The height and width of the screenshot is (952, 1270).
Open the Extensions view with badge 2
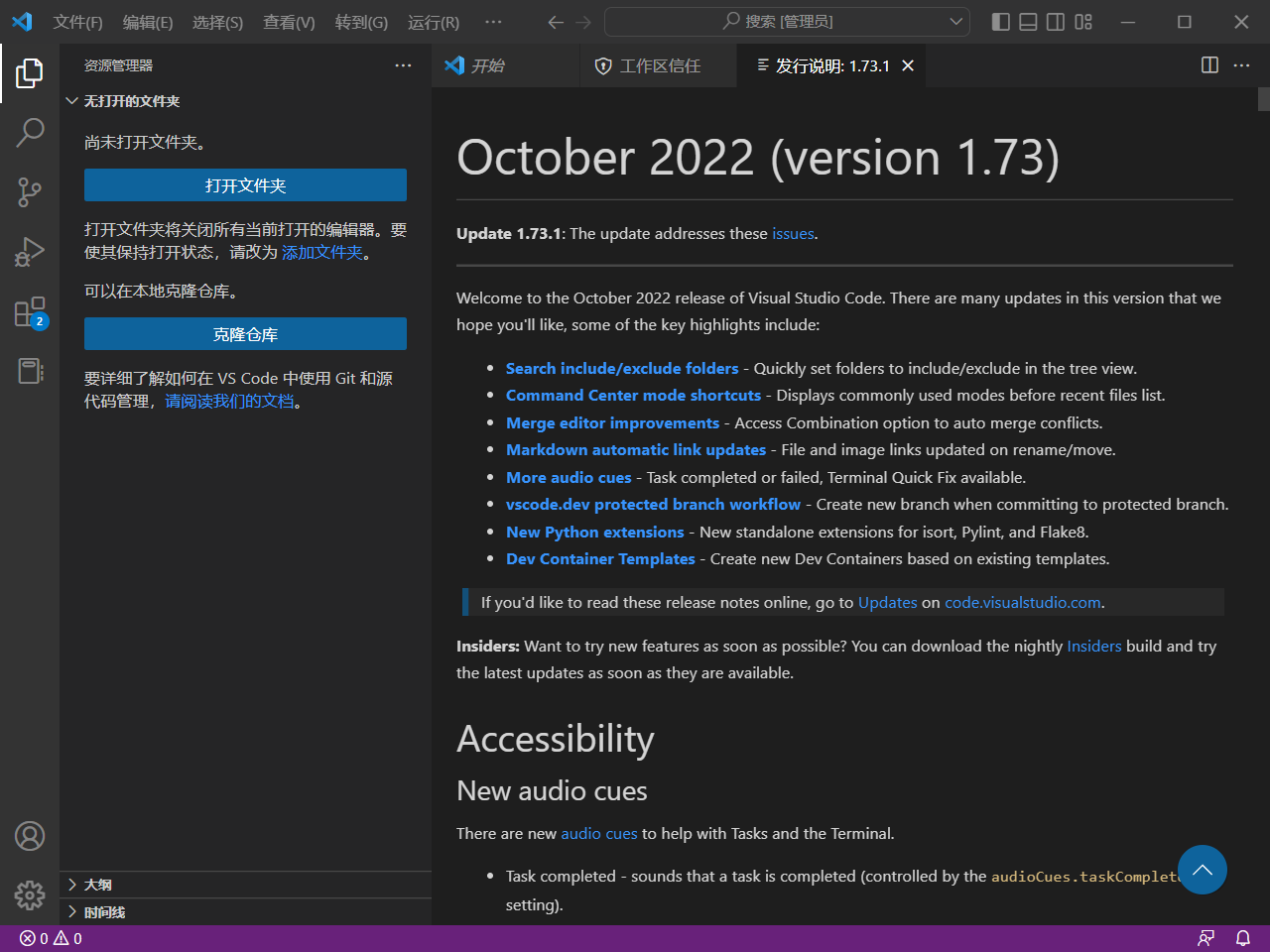(30, 312)
